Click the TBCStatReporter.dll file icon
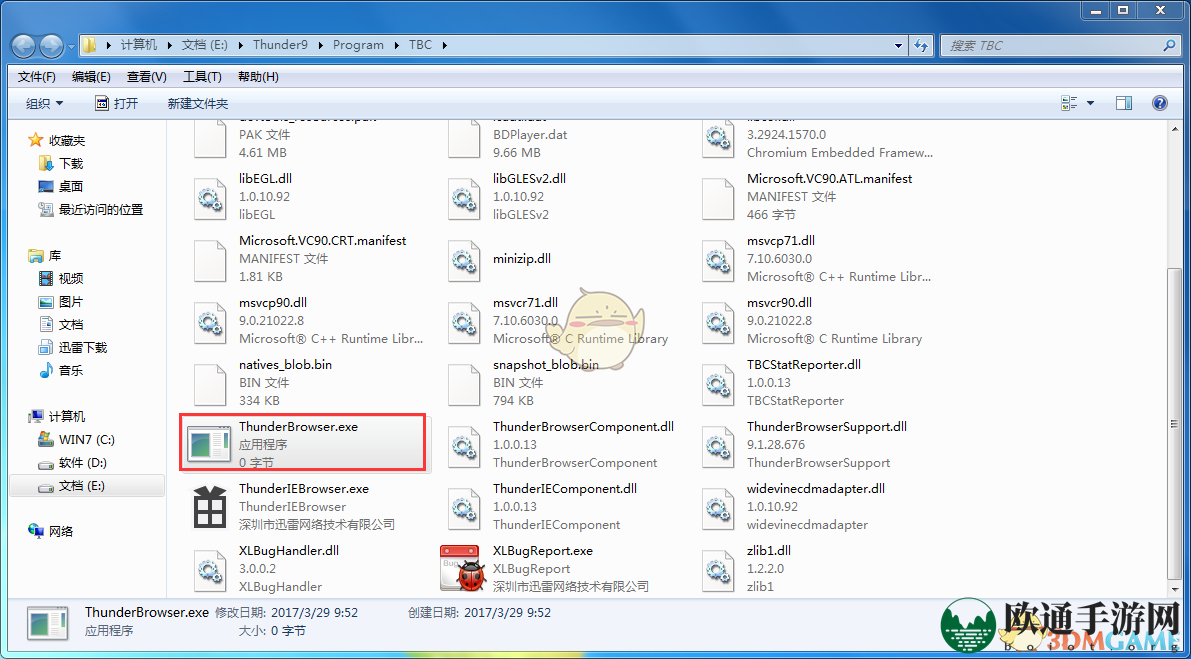Viewport: 1191px width, 659px height. coord(717,383)
